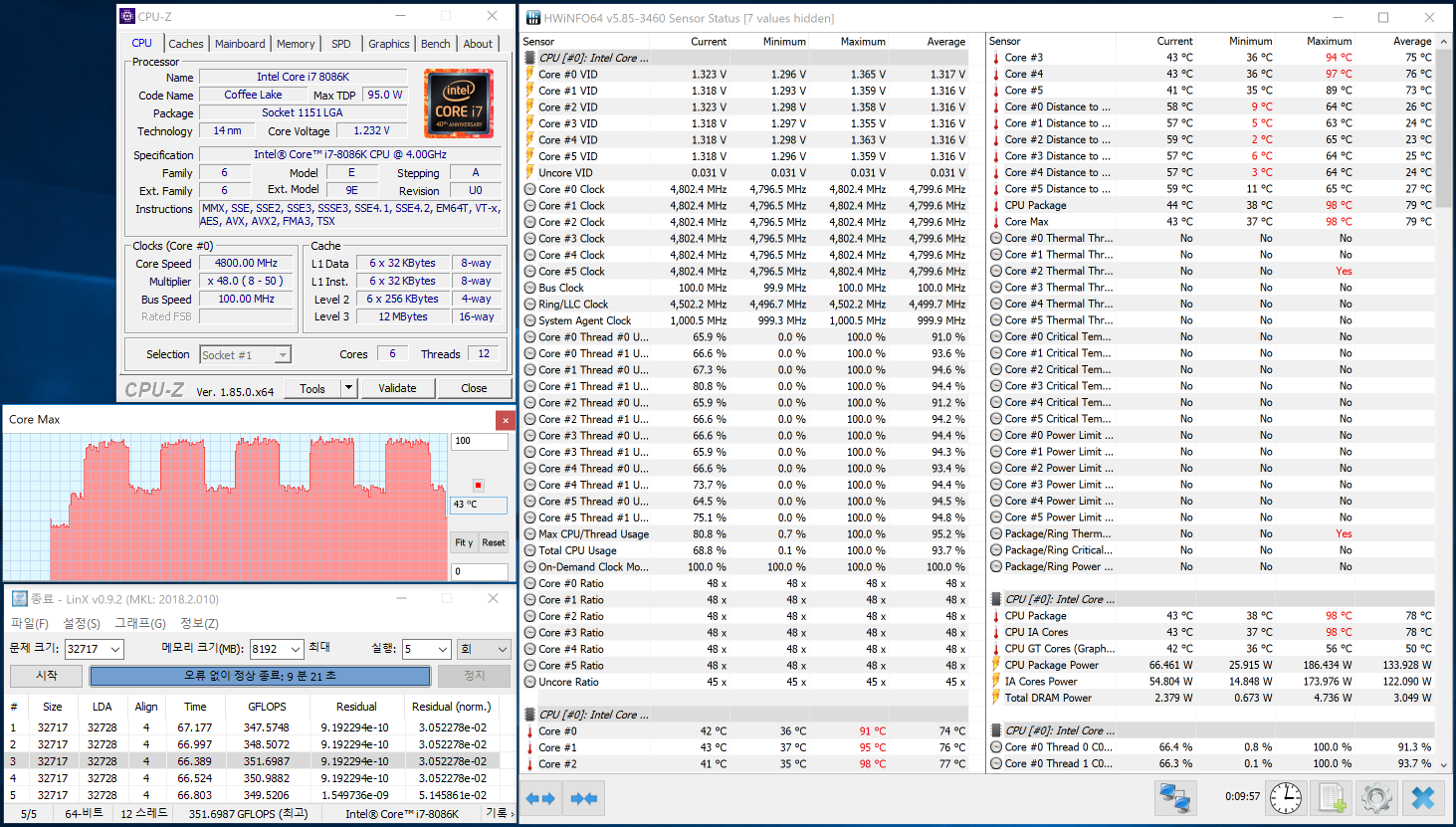Viewport: 1456px width, 827px height.
Task: Click the Core Max temperature graph area
Action: point(226,508)
